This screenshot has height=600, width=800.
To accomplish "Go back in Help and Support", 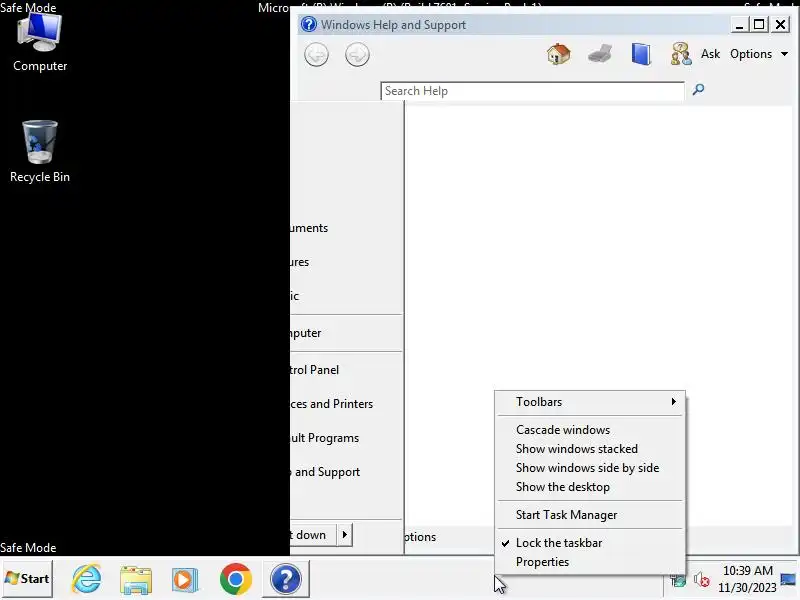I will tap(316, 55).
